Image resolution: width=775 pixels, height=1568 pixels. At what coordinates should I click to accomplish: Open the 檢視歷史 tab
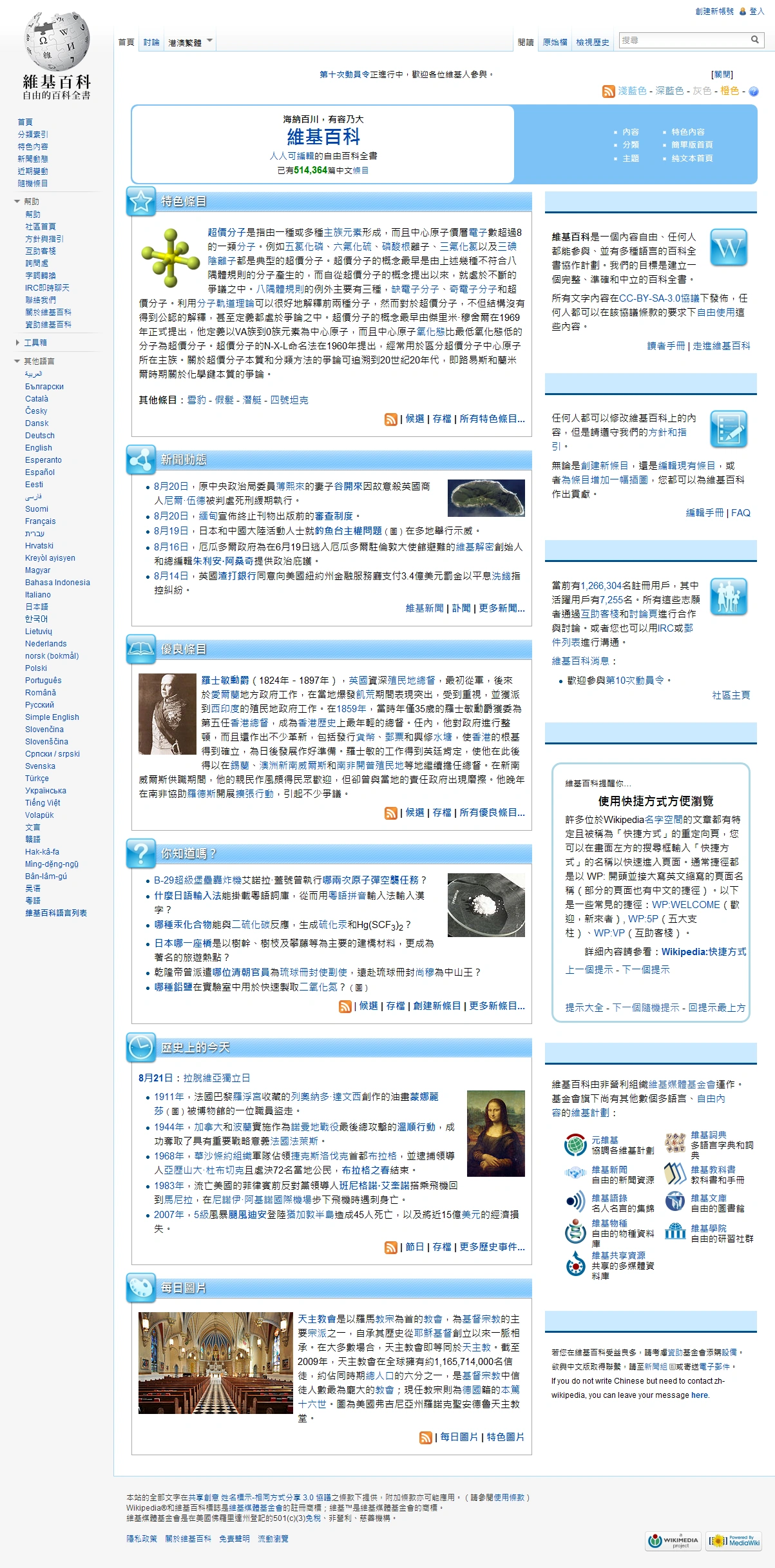[x=593, y=43]
